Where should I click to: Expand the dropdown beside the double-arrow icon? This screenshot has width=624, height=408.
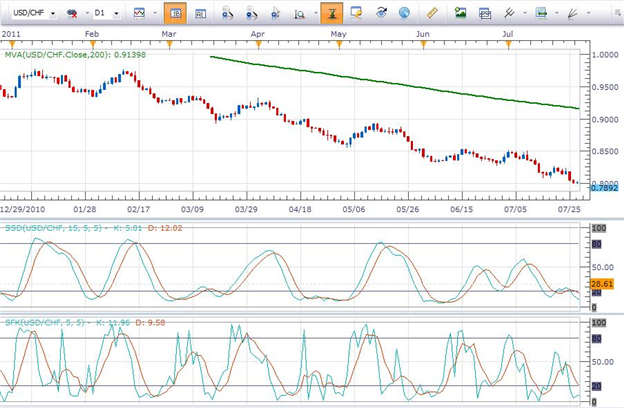[557, 13]
